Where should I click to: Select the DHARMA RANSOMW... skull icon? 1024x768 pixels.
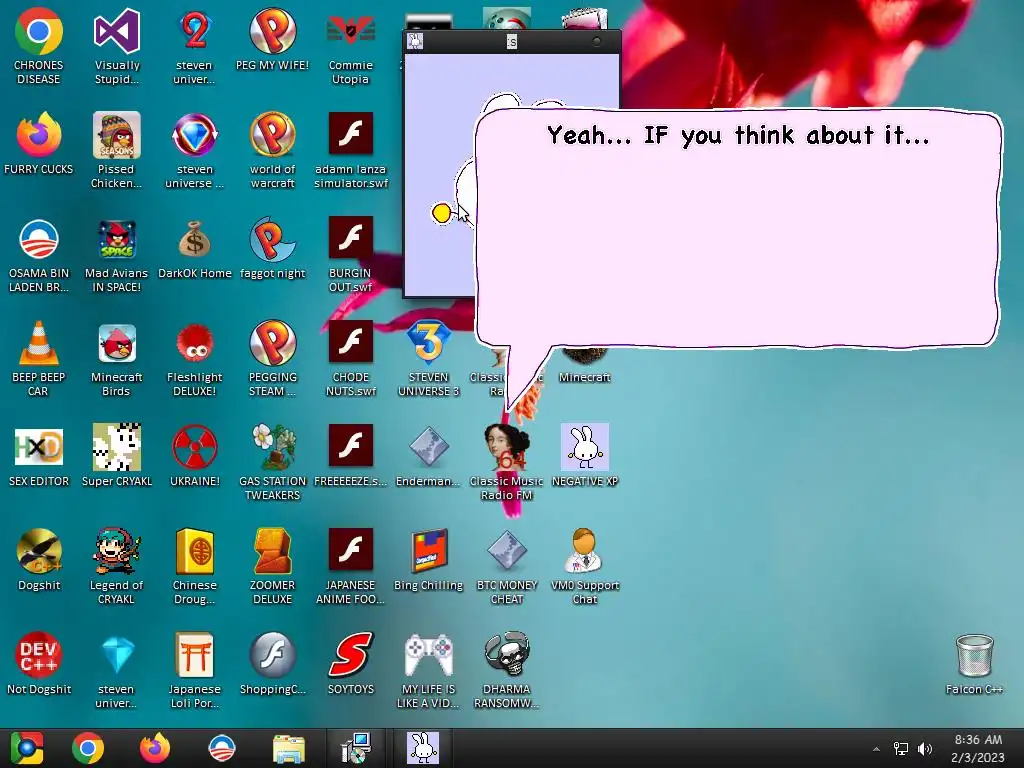[506, 670]
